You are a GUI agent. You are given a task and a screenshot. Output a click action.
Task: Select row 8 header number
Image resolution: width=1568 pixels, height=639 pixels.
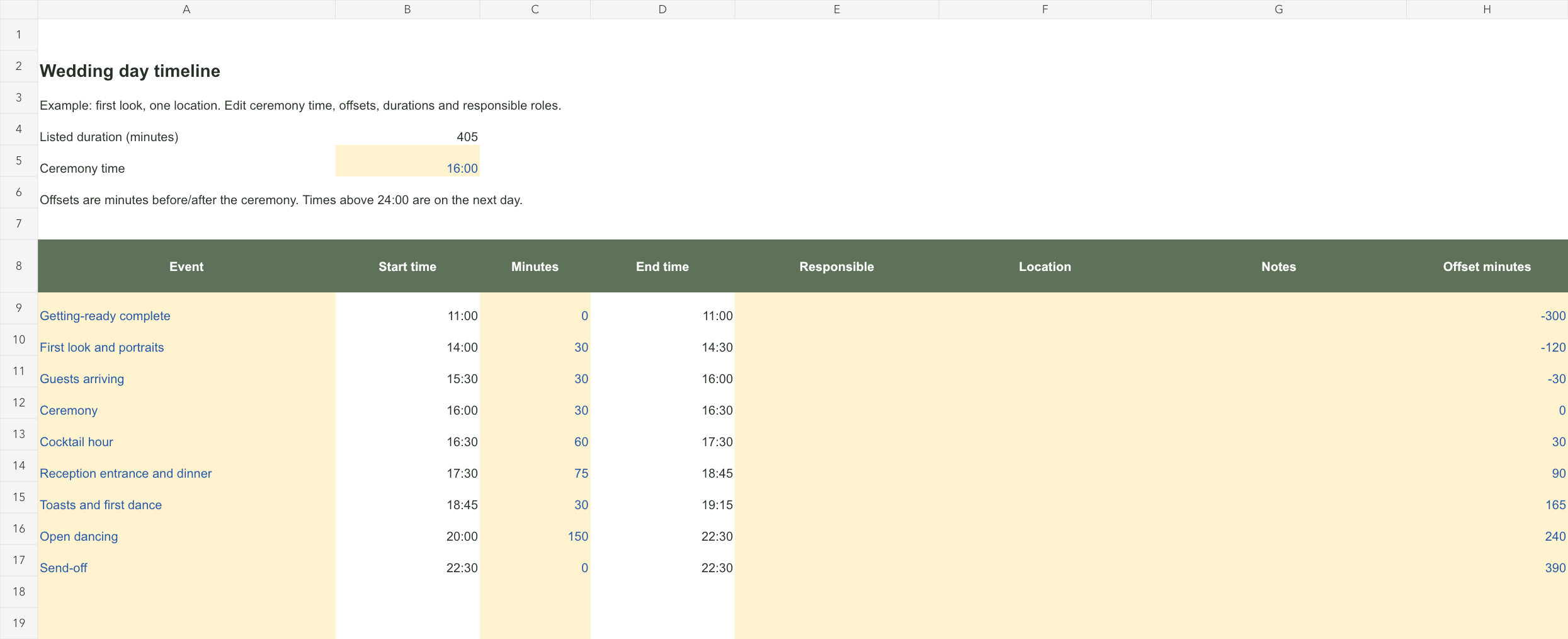pos(19,266)
